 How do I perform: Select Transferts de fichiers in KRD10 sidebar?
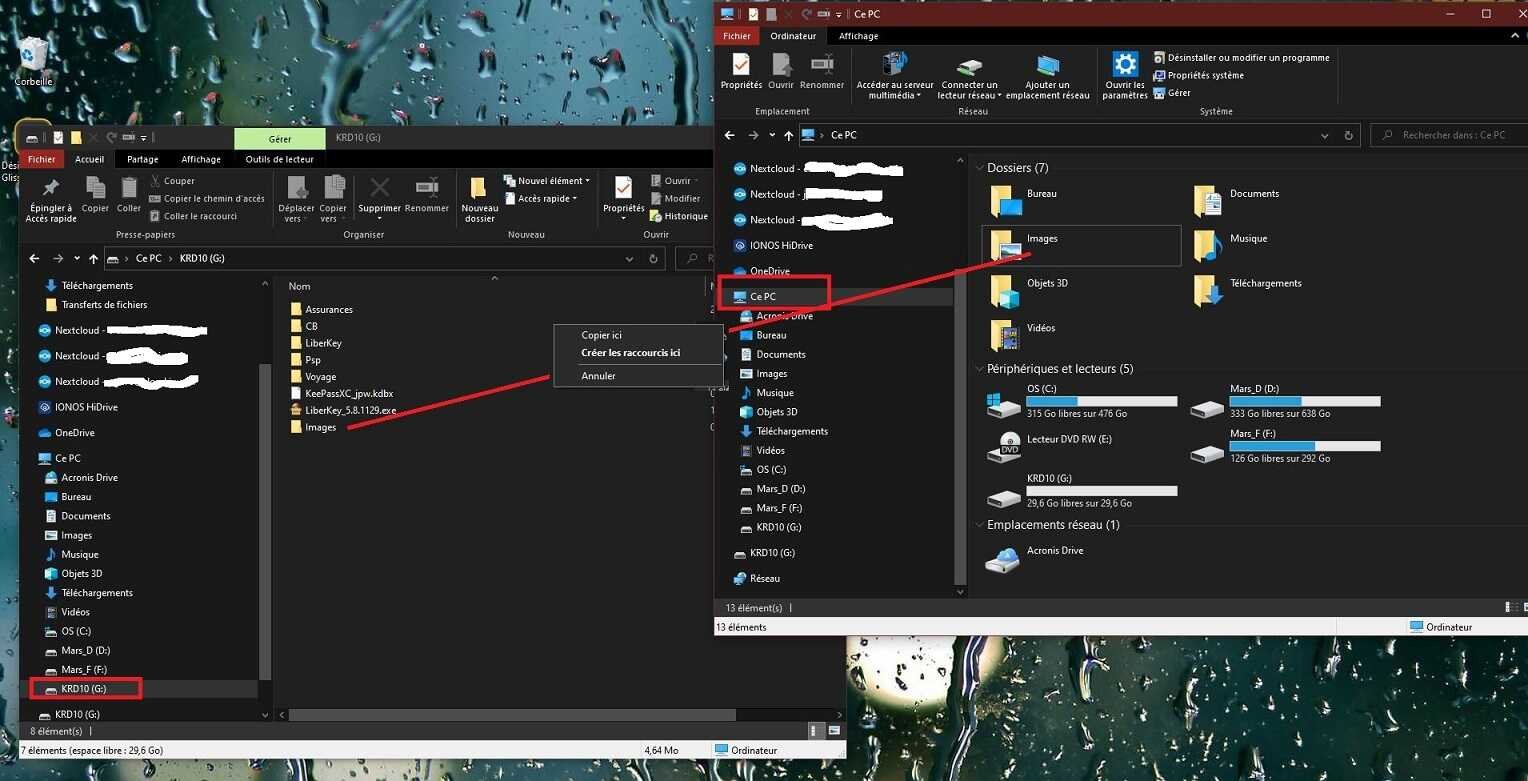pyautogui.click(x=96, y=305)
